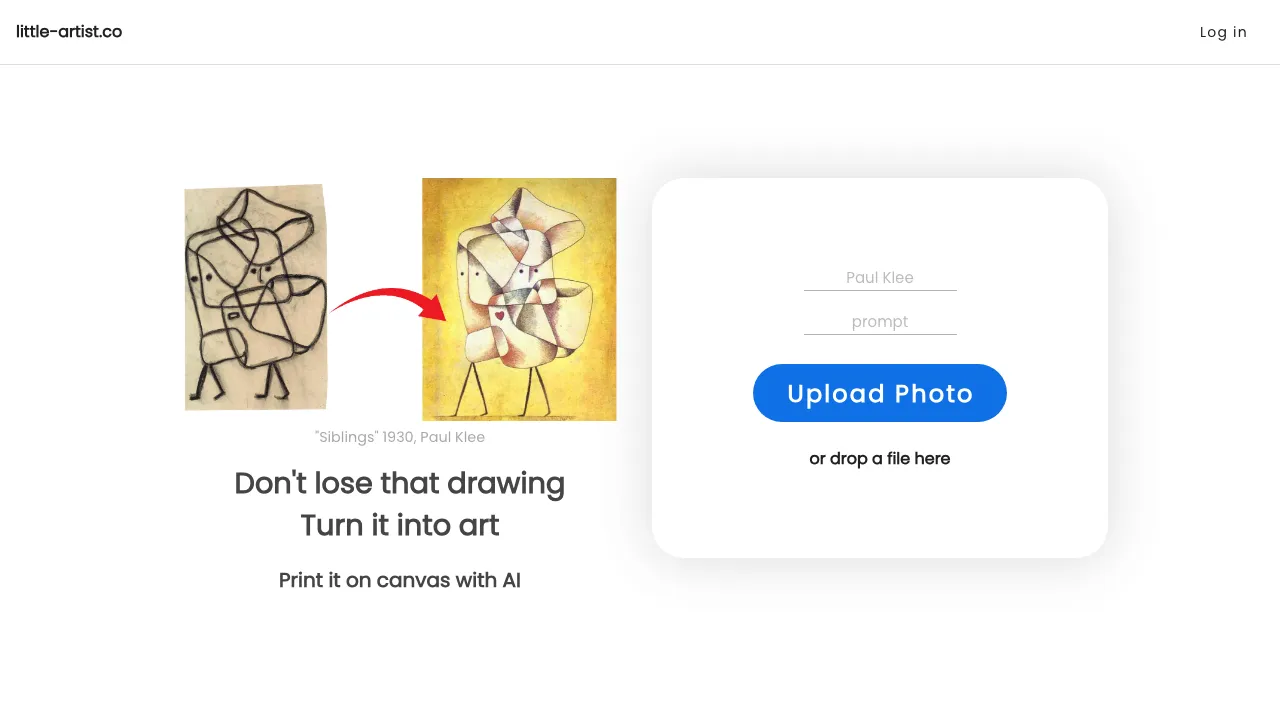This screenshot has width=1280, height=720.
Task: Click the Siblings 1930 Paul Klee caption
Action: coord(400,437)
